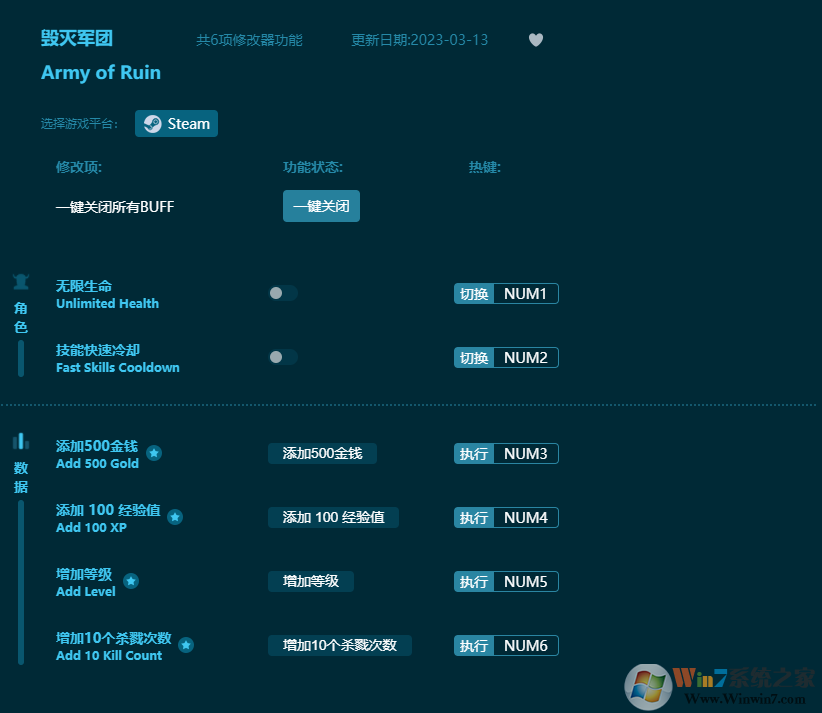
Task: Click the star icon next to 添加500金钱
Action: (154, 452)
